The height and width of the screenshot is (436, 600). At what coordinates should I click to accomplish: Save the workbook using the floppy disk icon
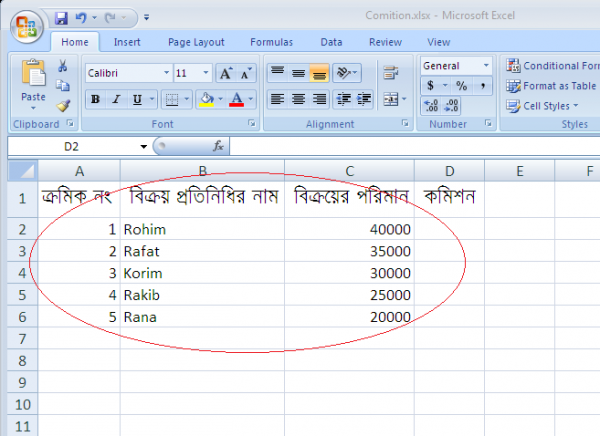(x=61, y=18)
